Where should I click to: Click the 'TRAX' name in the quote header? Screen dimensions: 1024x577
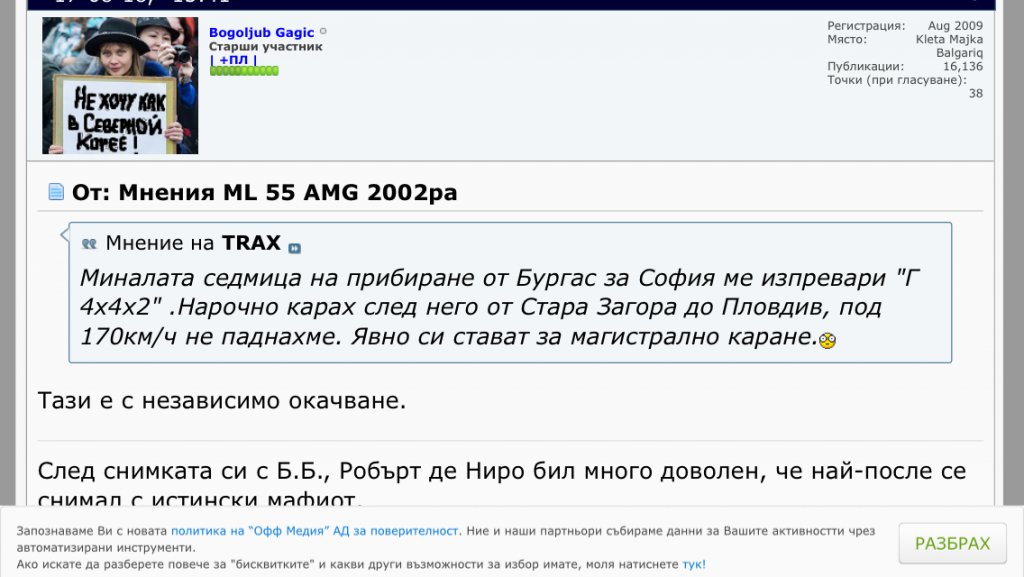tap(251, 243)
